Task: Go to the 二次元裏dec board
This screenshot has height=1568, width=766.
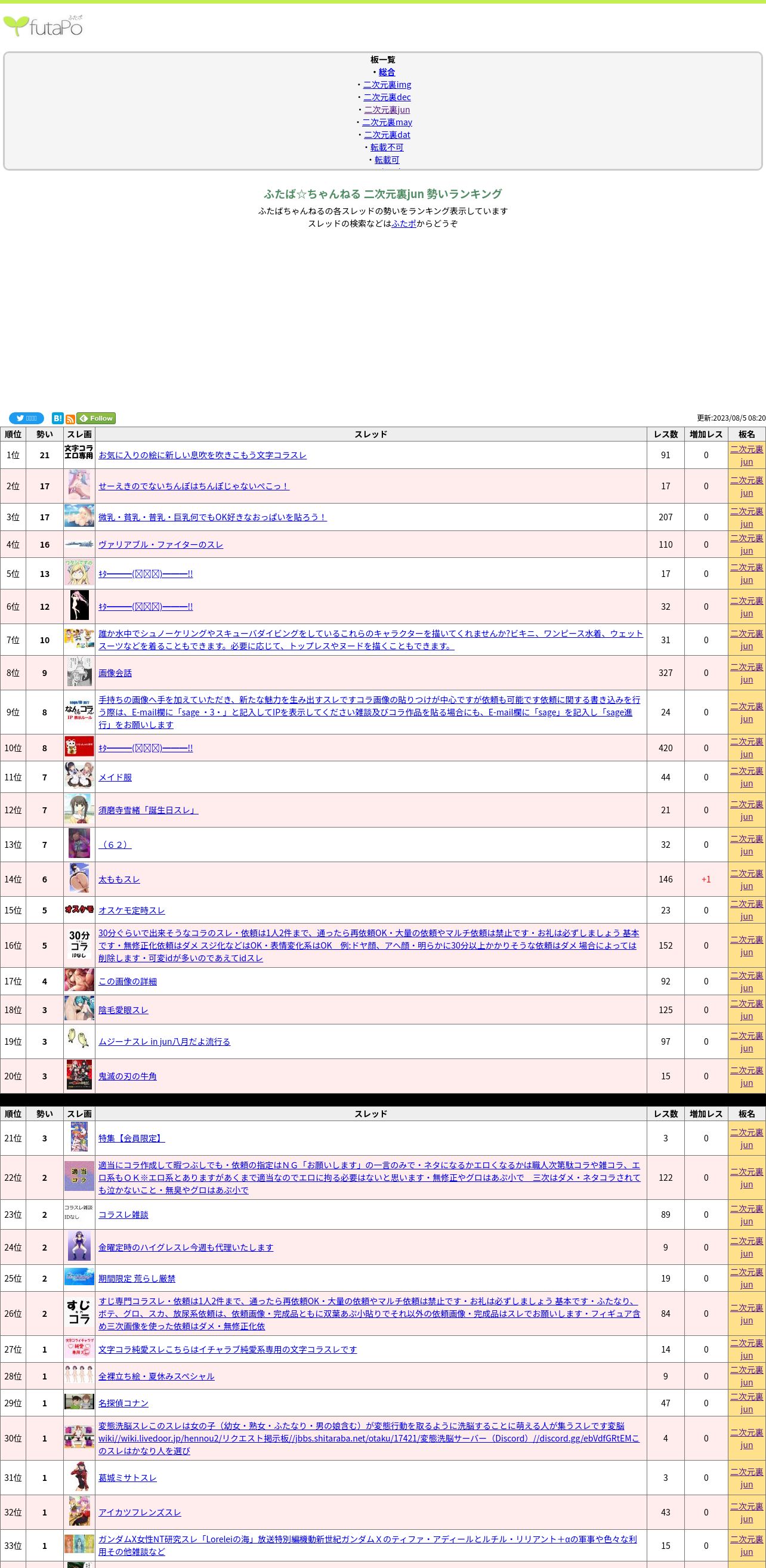Action: (x=387, y=97)
